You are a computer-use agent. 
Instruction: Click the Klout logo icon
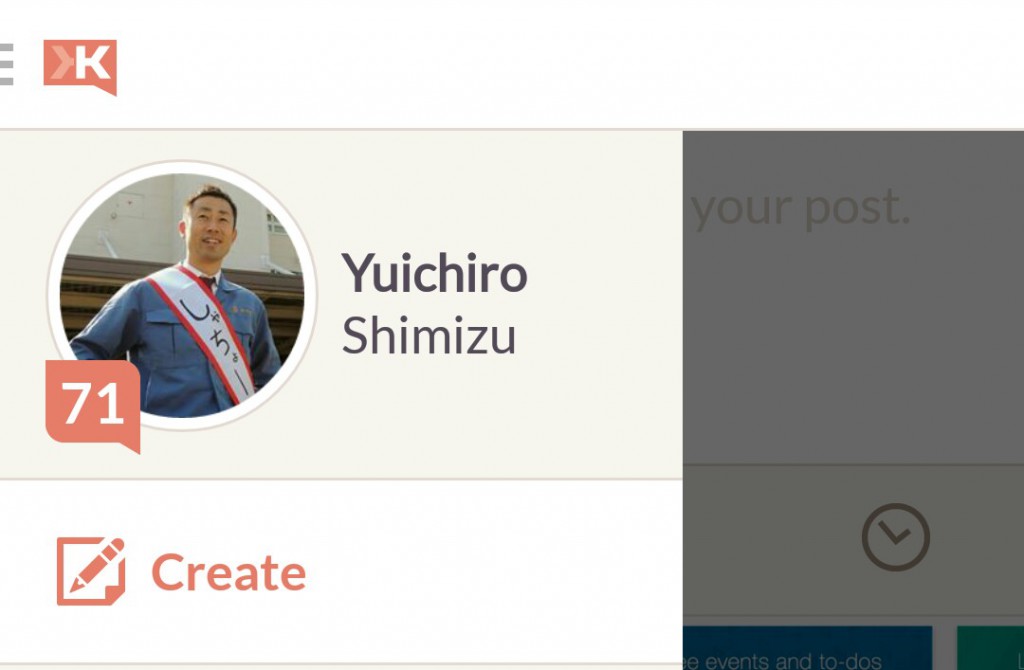[80, 67]
